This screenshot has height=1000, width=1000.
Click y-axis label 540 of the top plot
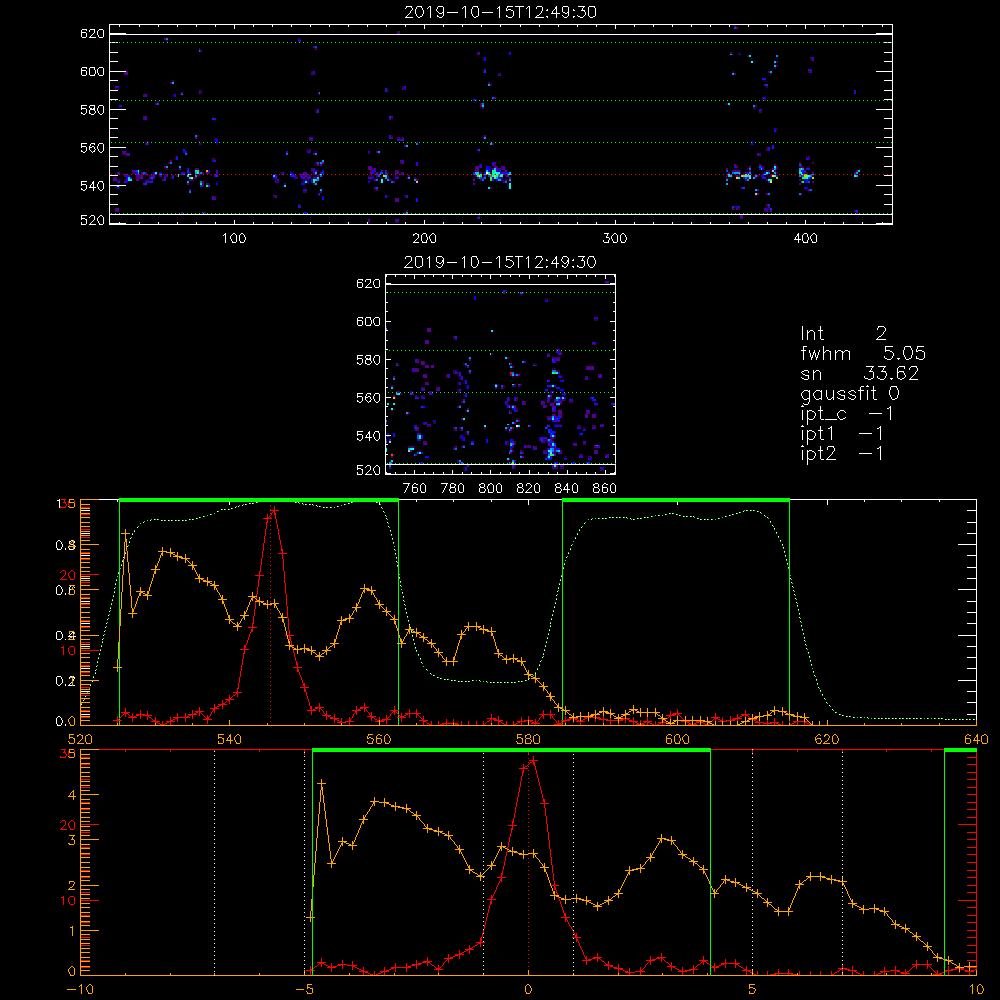(92, 186)
